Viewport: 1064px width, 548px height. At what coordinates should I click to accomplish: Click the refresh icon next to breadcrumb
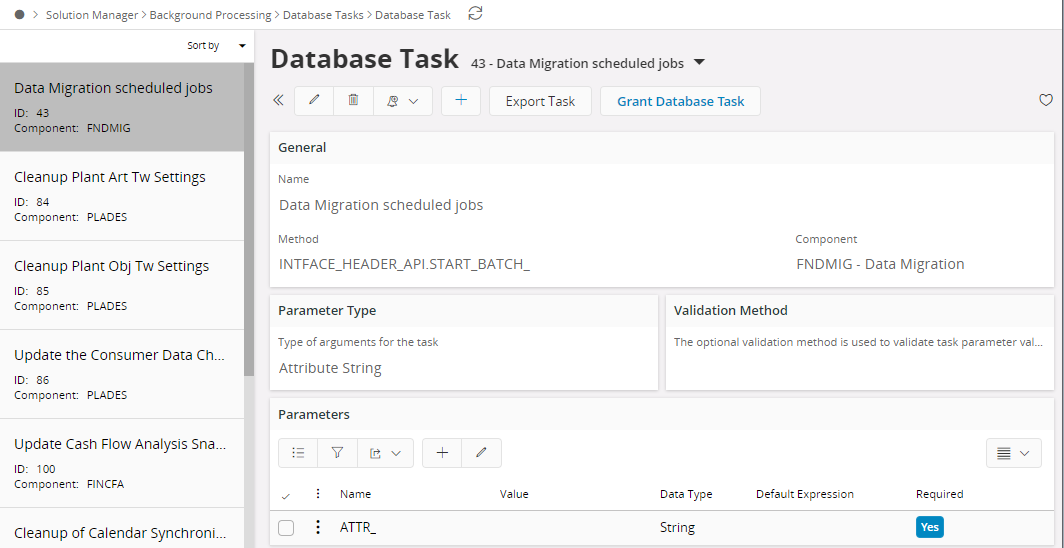pyautogui.click(x=475, y=14)
